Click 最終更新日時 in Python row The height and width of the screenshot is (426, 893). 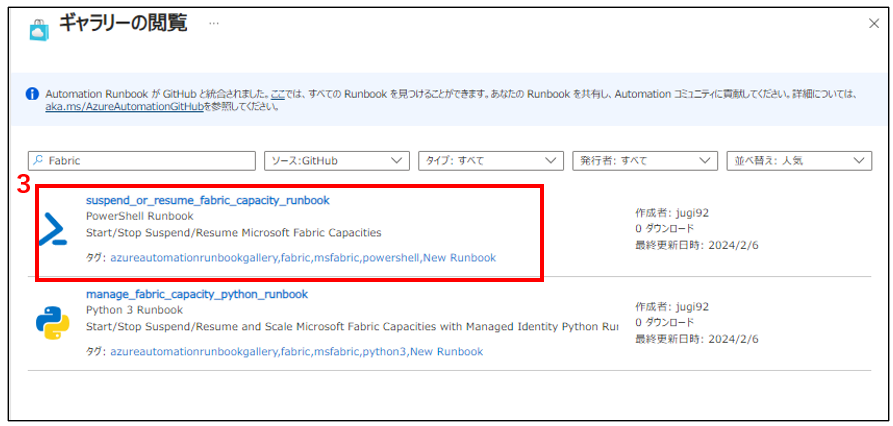tap(698, 339)
